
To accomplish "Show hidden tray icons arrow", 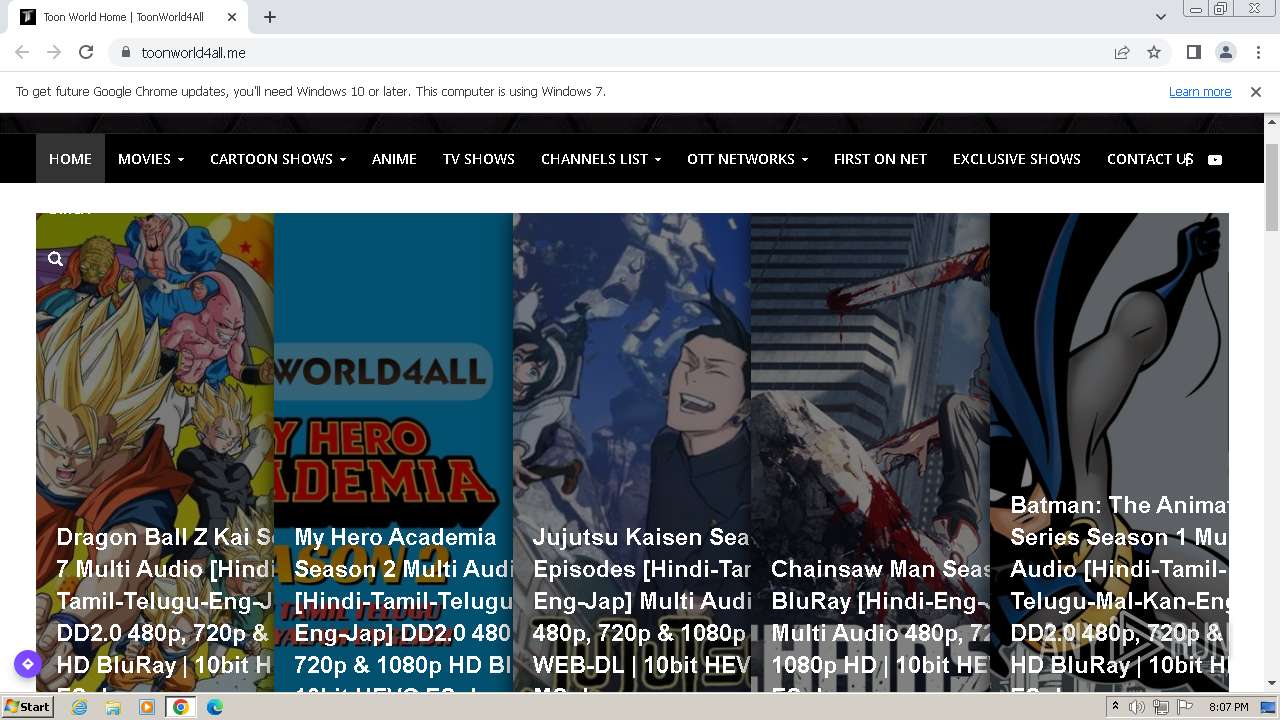I will [1117, 707].
